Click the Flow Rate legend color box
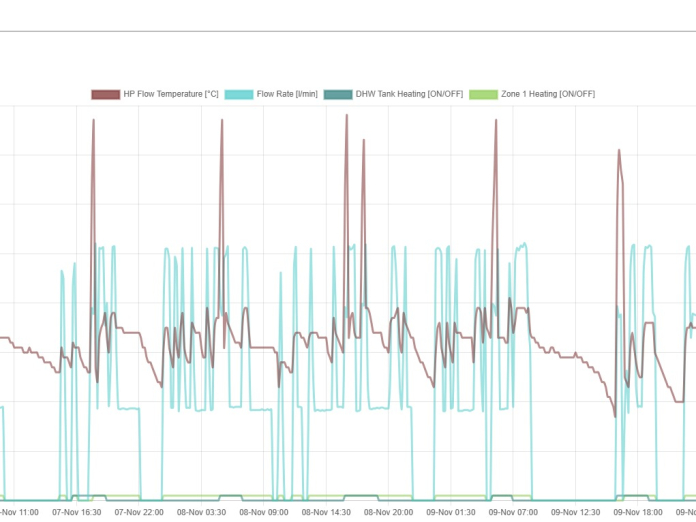This screenshot has width=696, height=522. 239,94
